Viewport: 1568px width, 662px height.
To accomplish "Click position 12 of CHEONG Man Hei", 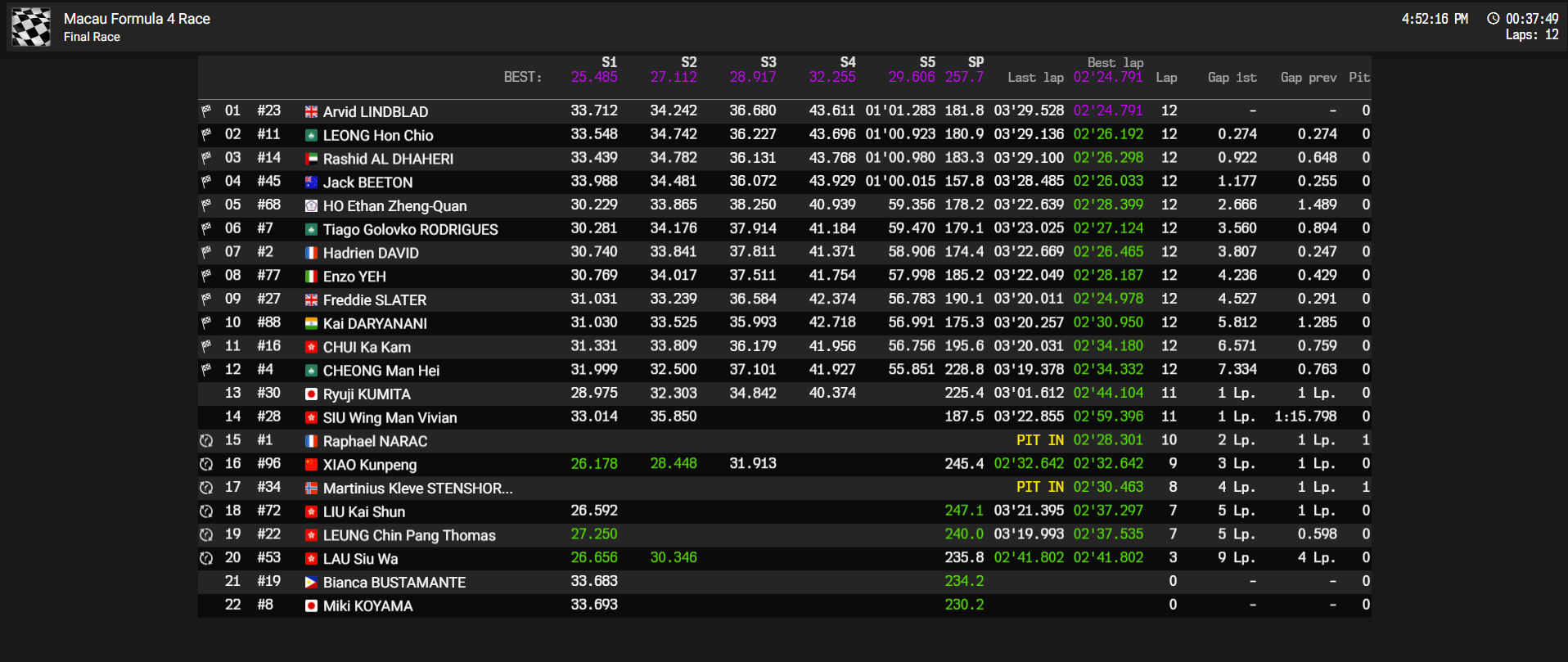I will [x=233, y=370].
